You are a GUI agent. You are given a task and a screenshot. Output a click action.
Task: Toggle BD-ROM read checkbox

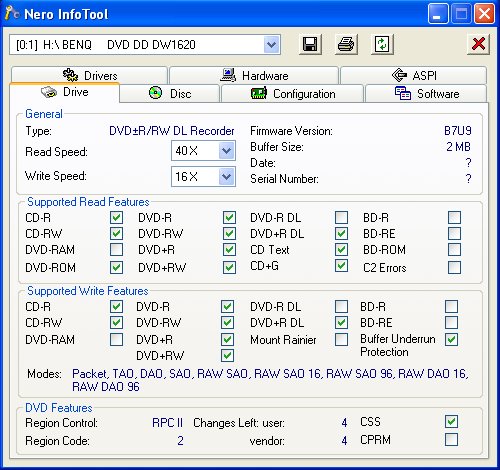pyautogui.click(x=455, y=249)
